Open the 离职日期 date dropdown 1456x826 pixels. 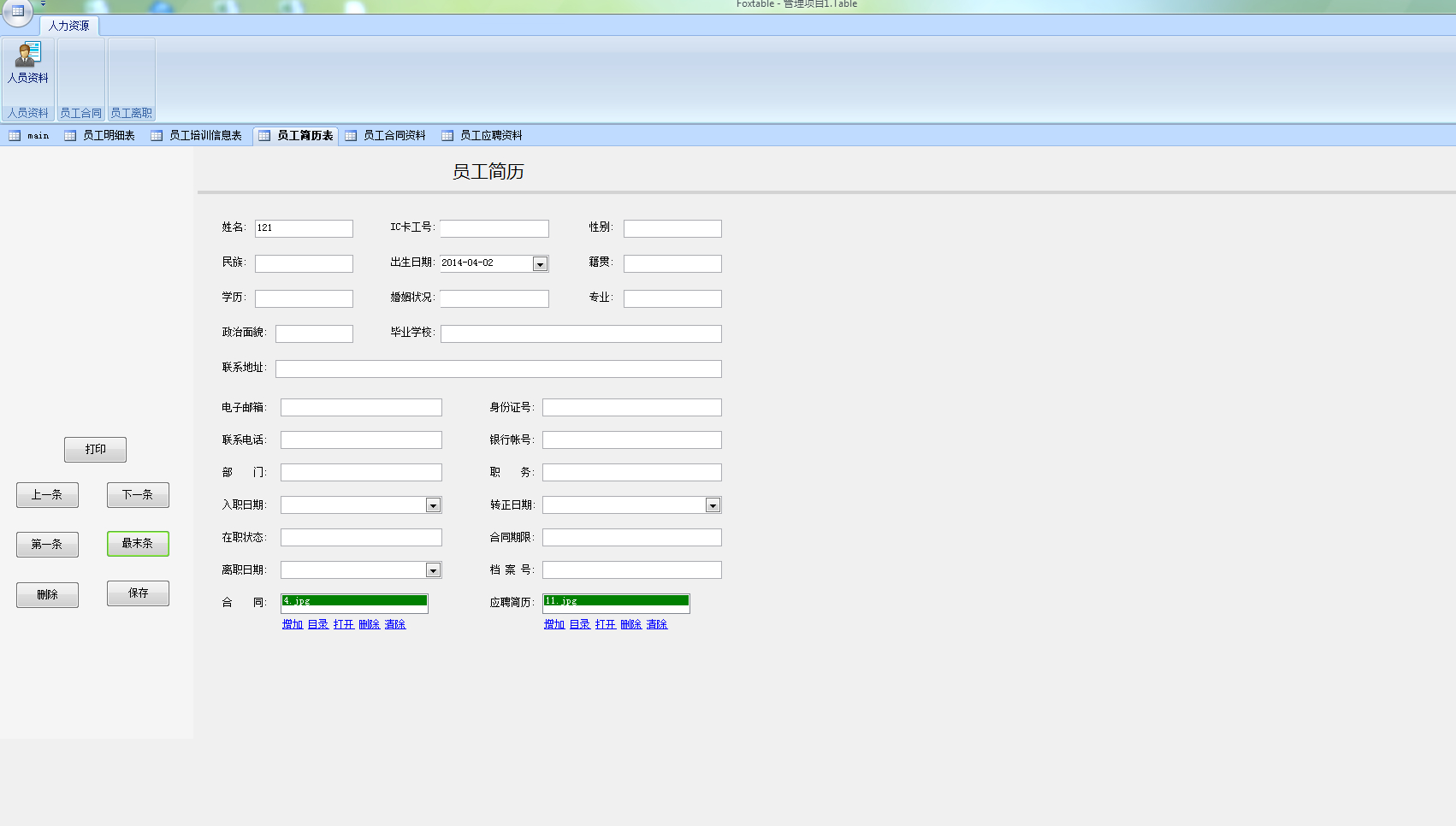pos(433,570)
